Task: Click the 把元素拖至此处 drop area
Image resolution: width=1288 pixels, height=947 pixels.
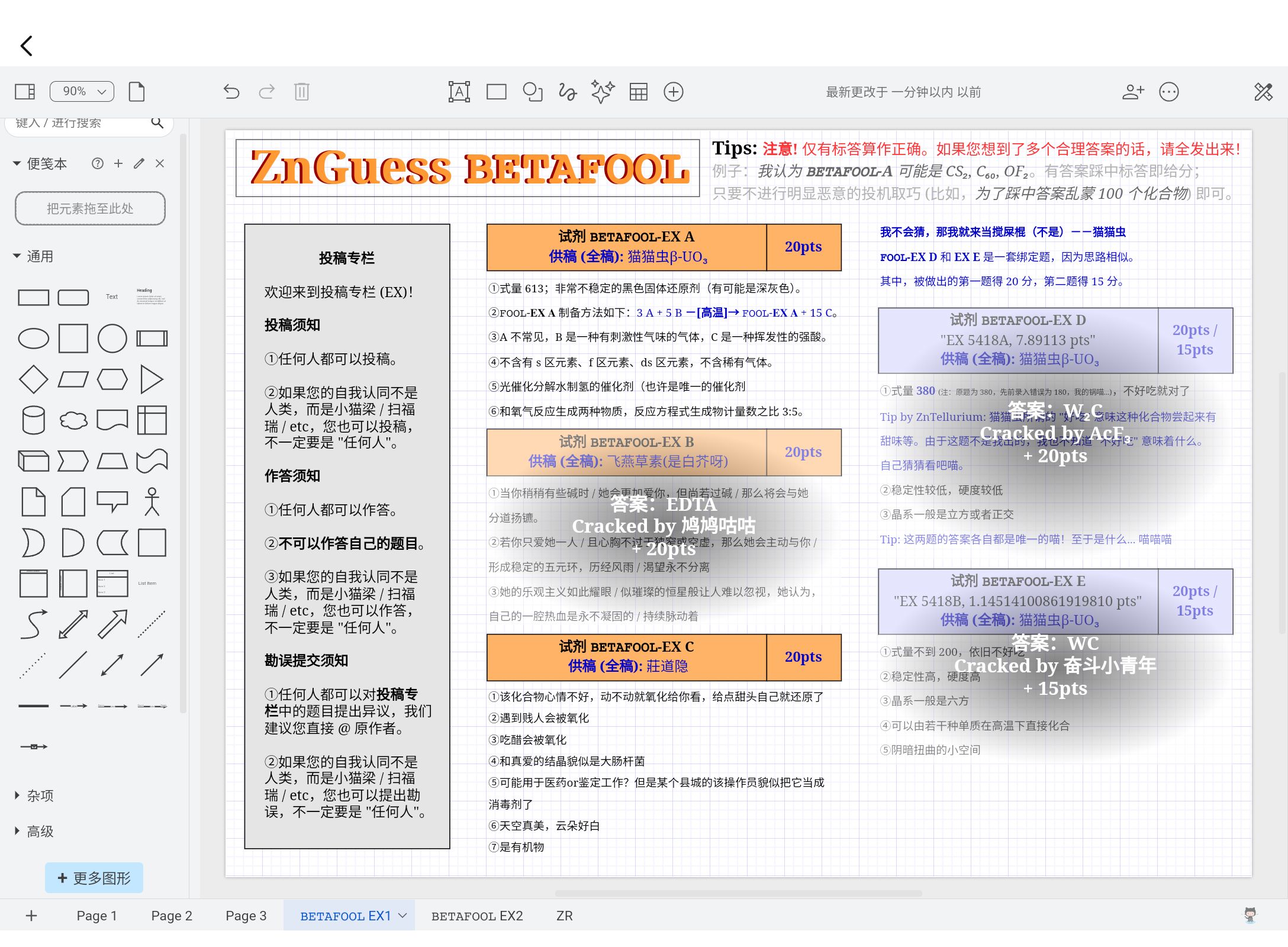Action: (x=90, y=208)
